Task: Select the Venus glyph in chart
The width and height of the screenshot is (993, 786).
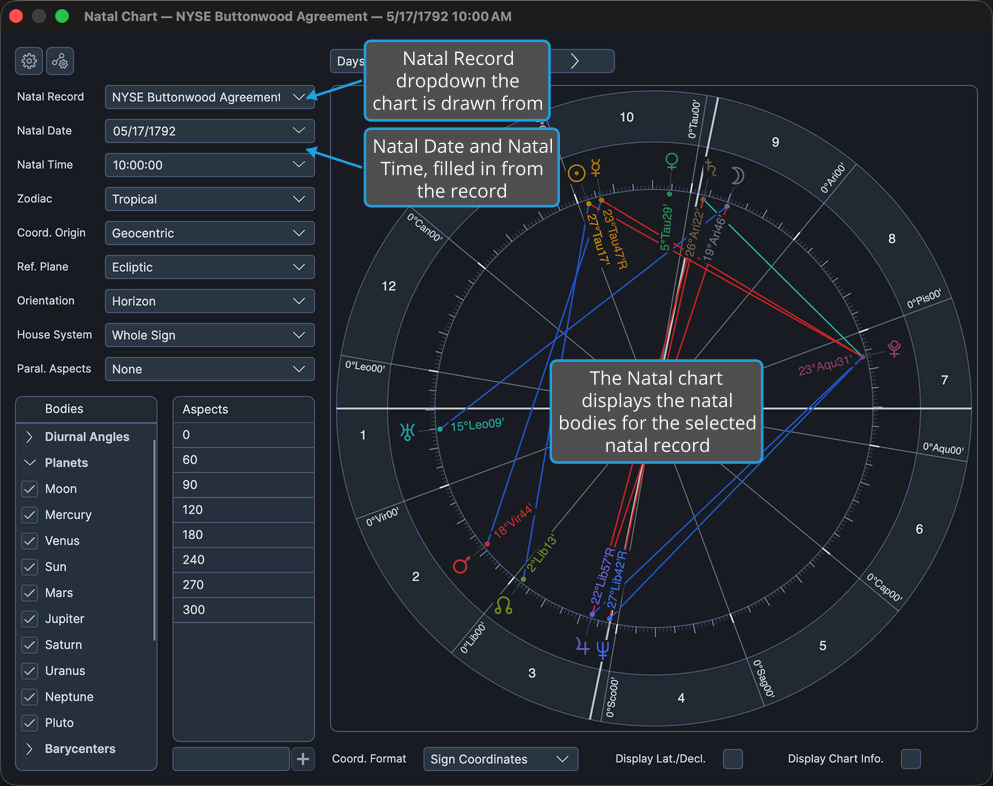Action: pyautogui.click(x=672, y=162)
